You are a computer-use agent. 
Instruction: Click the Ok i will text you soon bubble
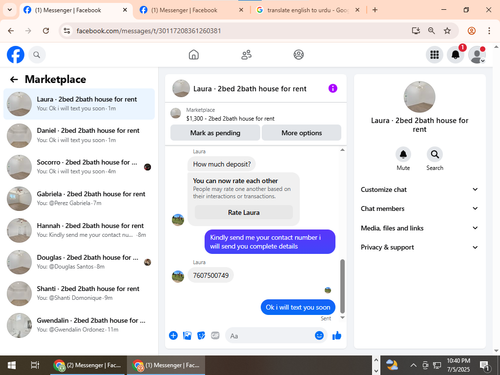(x=298, y=307)
